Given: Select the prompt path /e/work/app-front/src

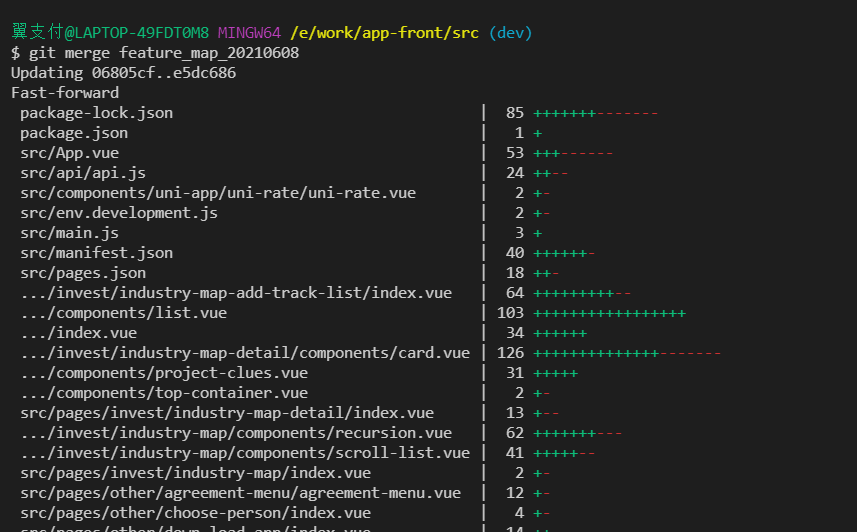Looking at the screenshot, I should pyautogui.click(x=385, y=33).
